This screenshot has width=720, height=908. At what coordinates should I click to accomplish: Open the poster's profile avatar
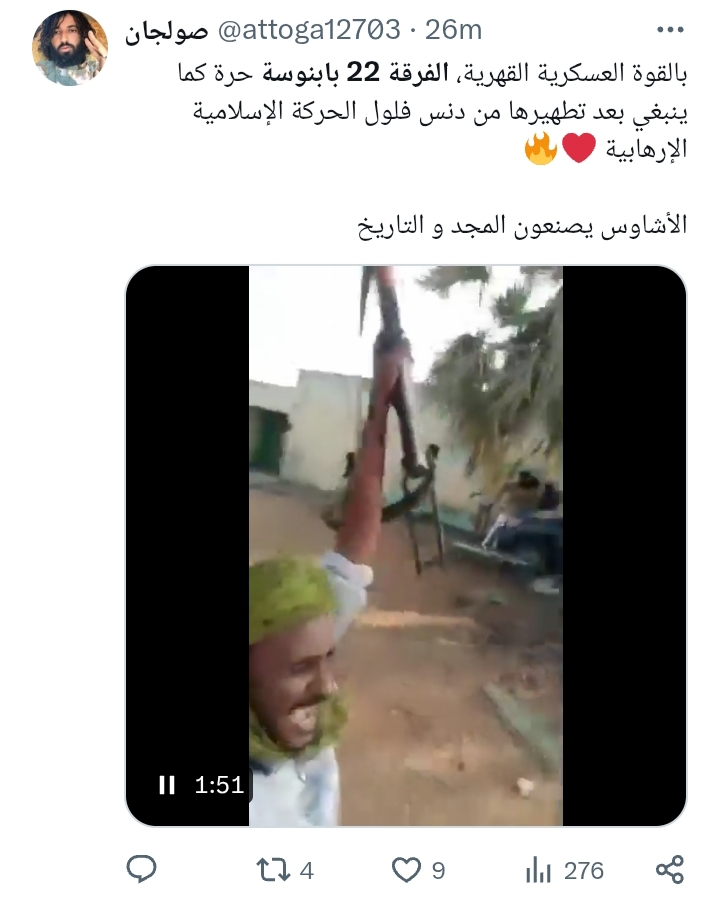click(x=70, y=48)
